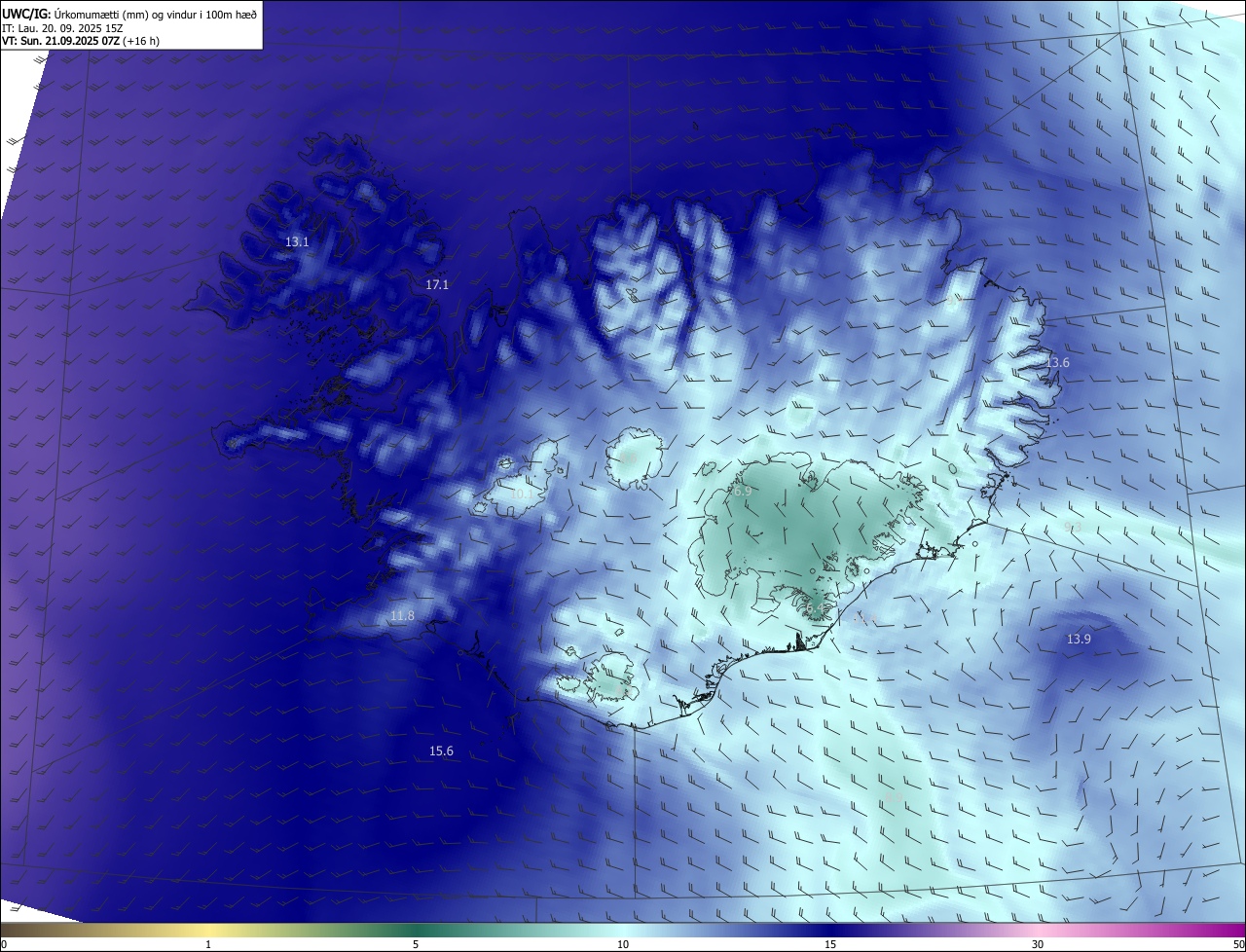This screenshot has width=1246, height=952.
Task: Click the "VT: Sun. 21.09.2025 07Z" line
Action: click(81, 41)
